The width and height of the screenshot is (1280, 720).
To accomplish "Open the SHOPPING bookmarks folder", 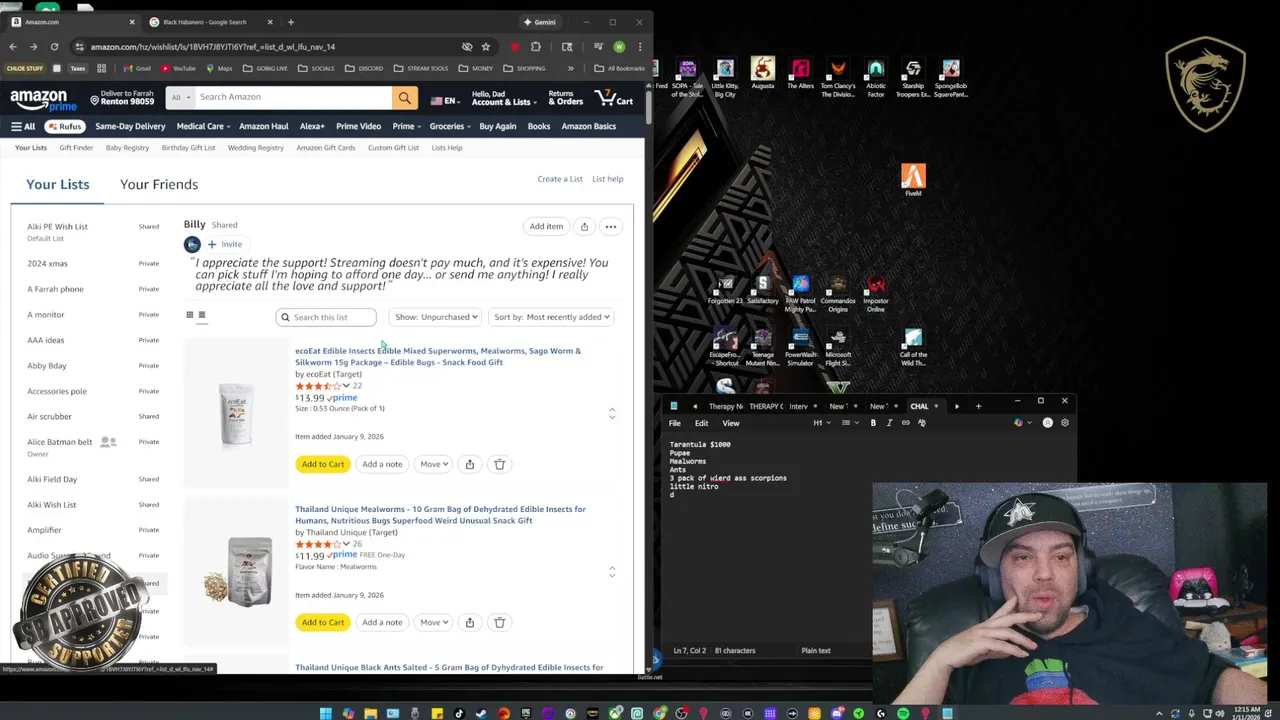I will tap(525, 69).
